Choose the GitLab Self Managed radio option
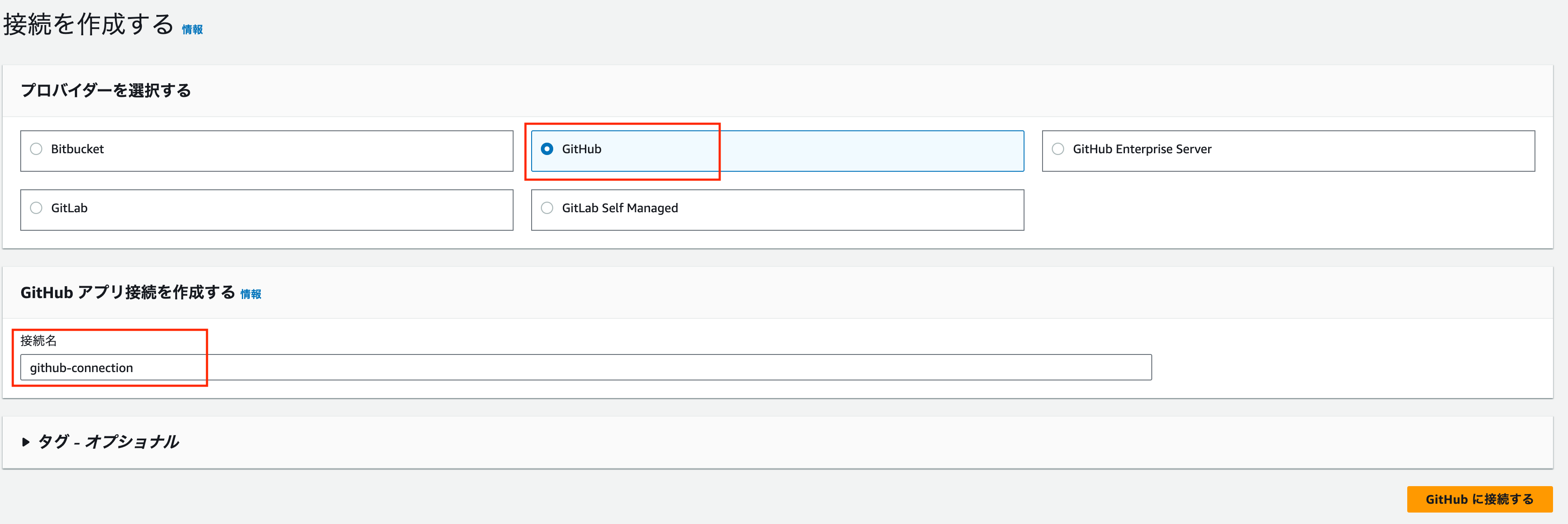The image size is (1568, 524). coord(547,208)
